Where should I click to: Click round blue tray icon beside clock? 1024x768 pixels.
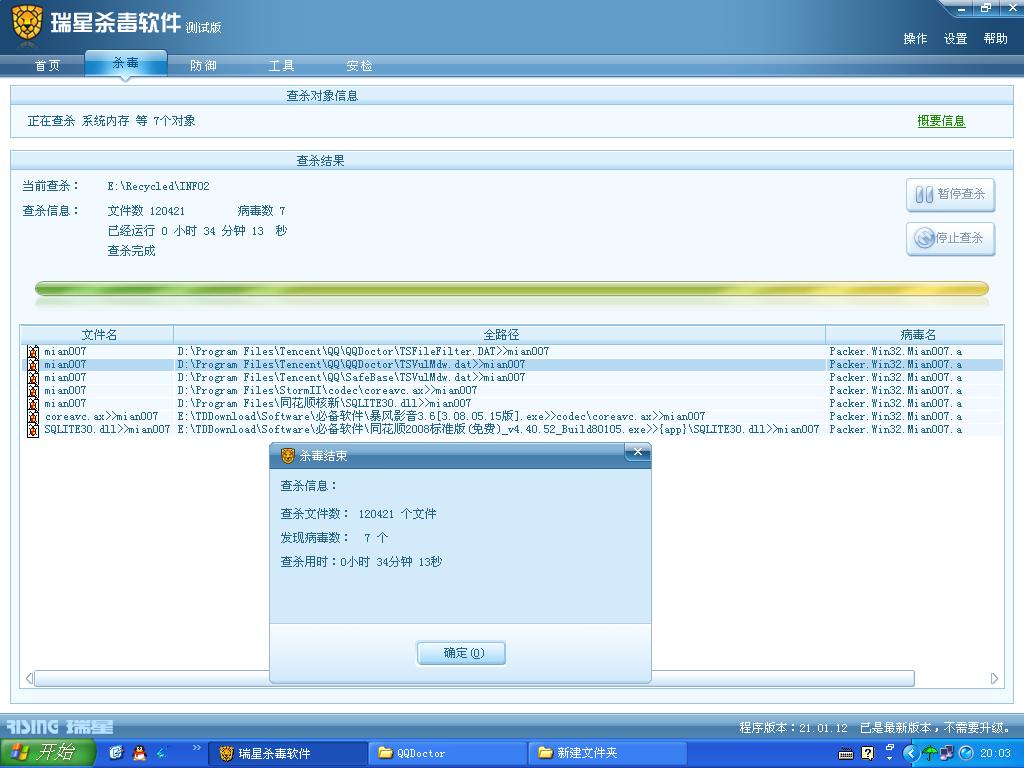point(966,754)
